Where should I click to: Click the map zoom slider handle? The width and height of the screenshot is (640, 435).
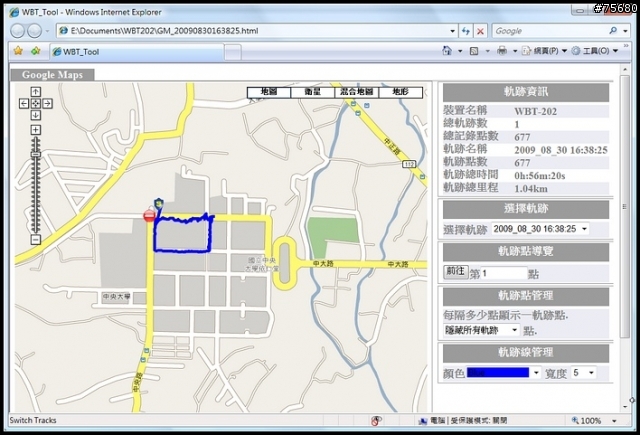[x=36, y=155]
